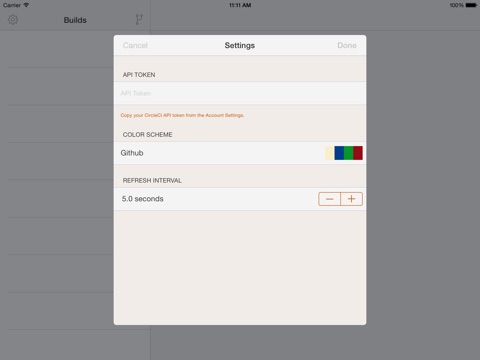
Task: Open the Github color scheme row
Action: tap(240, 153)
